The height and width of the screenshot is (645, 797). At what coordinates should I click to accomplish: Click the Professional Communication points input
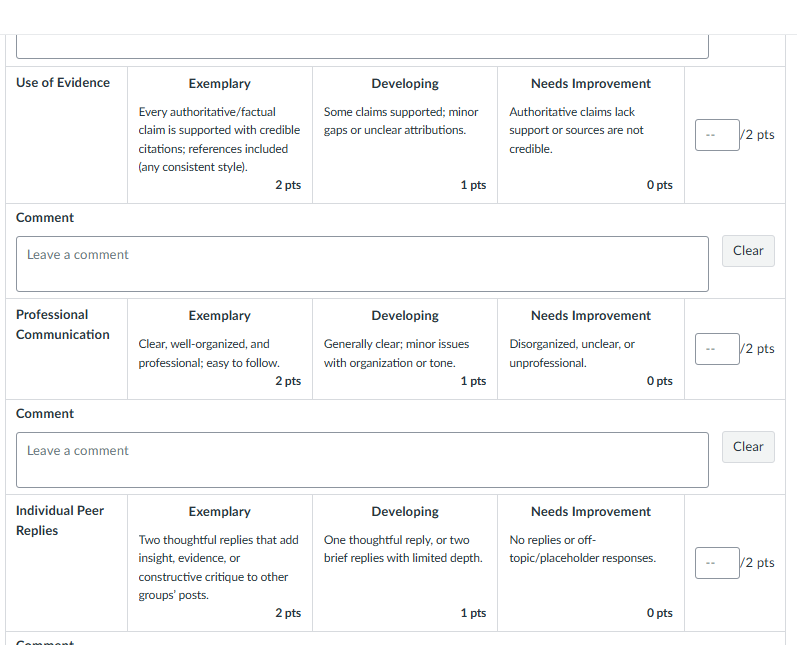pos(717,349)
